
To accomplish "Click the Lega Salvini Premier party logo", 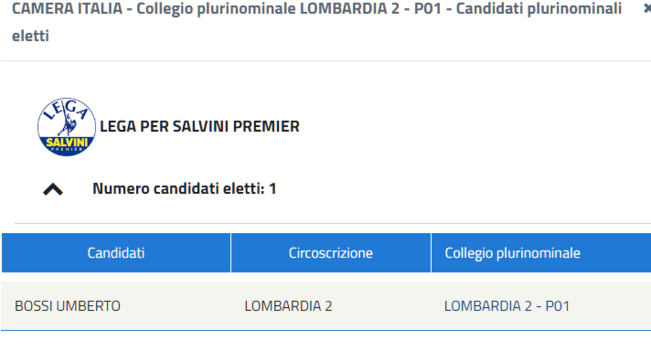I will pyautogui.click(x=66, y=127).
